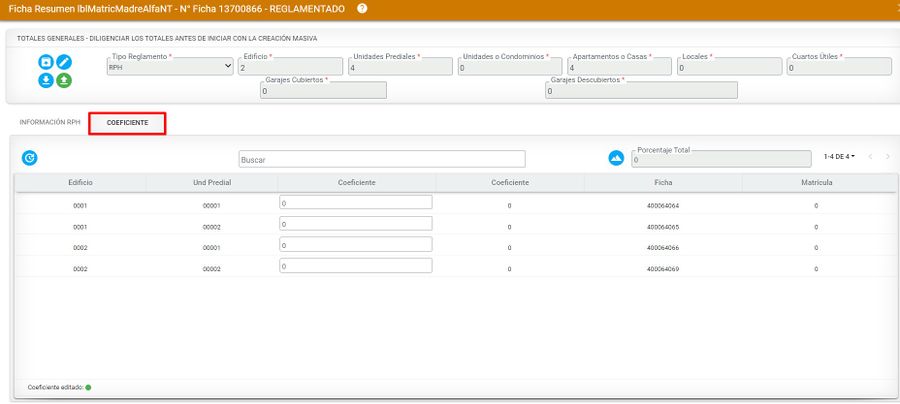Click the blue download arrow icon
Screen dimensions: 900x404
(x=46, y=80)
